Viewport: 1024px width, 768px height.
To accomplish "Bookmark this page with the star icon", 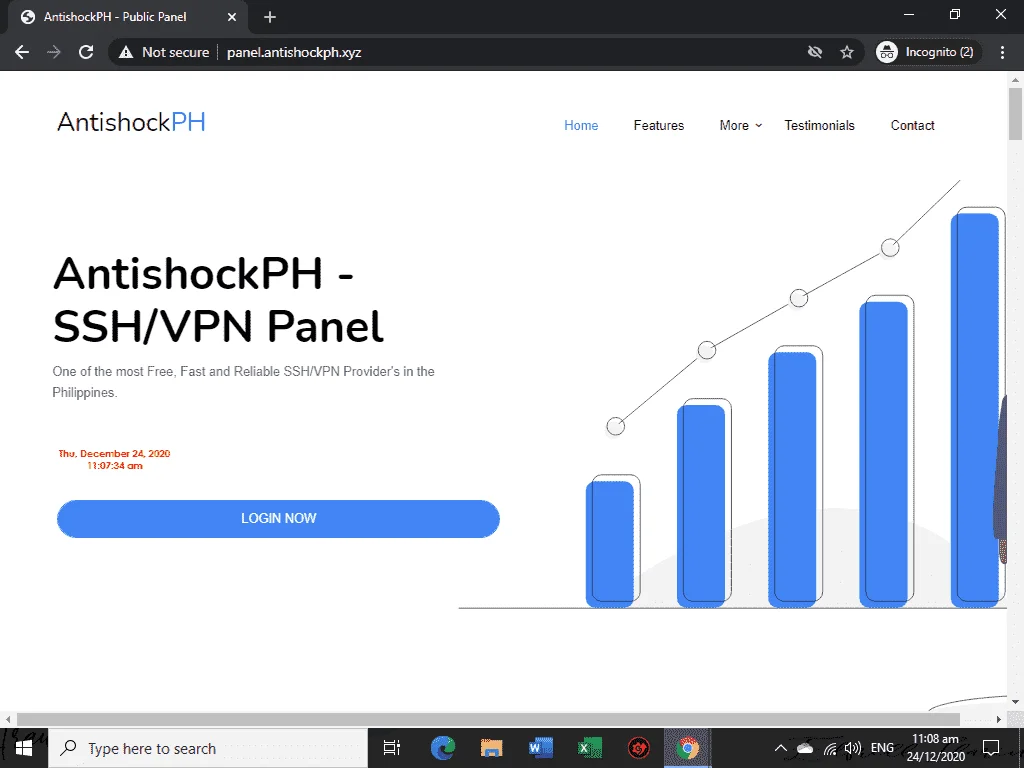I will pos(847,52).
